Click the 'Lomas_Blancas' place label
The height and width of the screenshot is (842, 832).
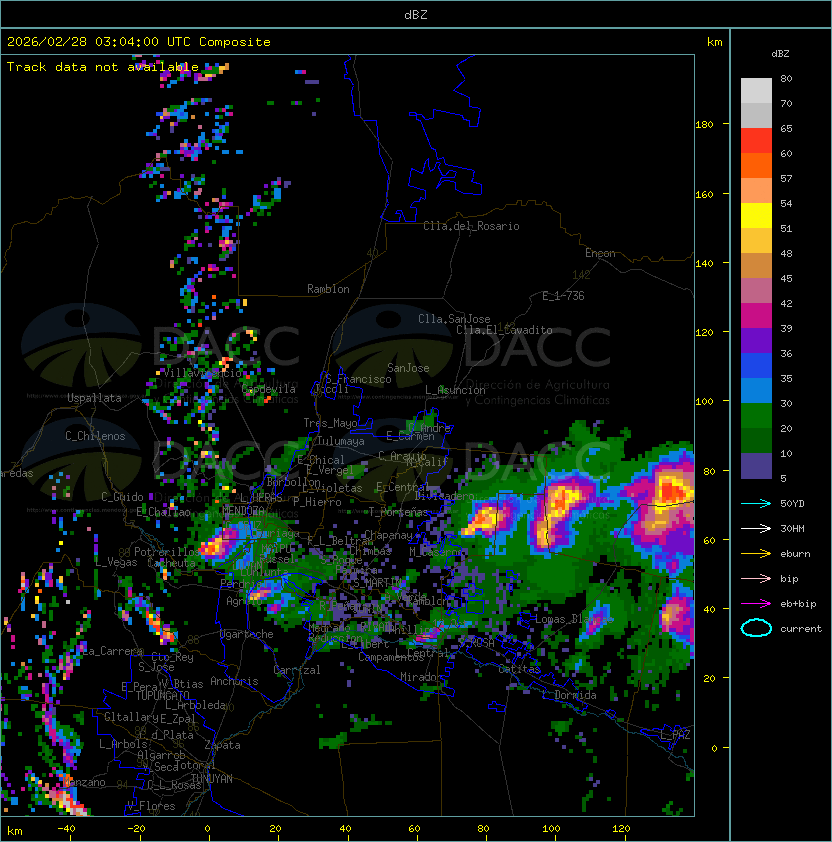coord(574,620)
